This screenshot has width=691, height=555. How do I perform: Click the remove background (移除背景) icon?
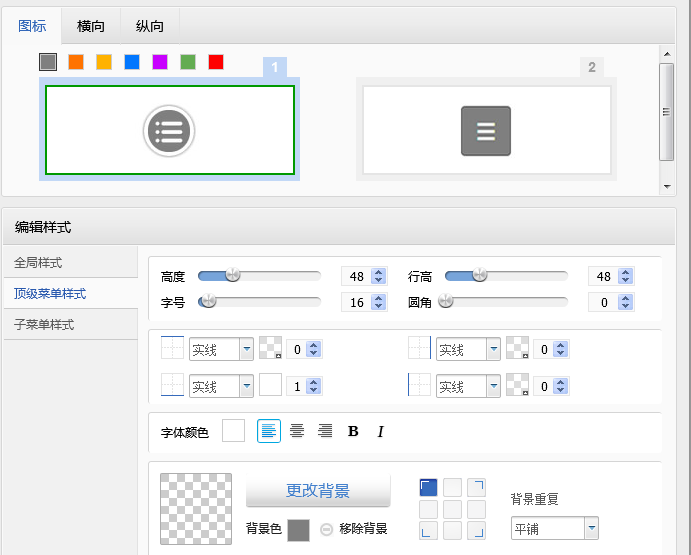tap(327, 529)
